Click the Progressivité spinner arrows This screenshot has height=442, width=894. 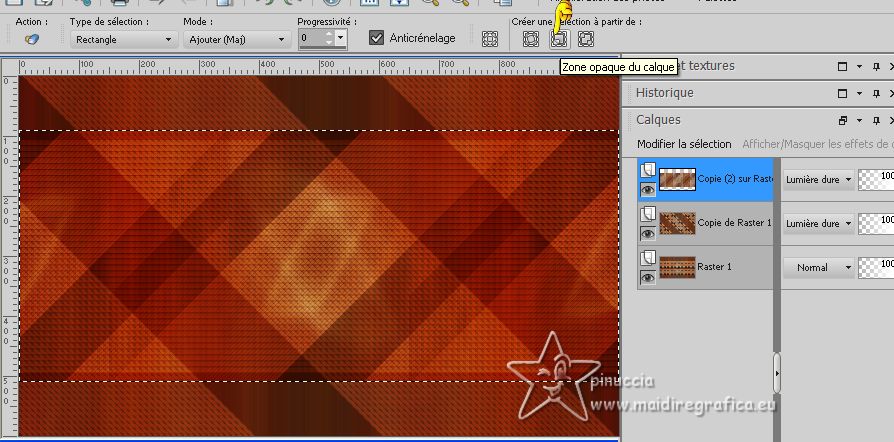329,38
